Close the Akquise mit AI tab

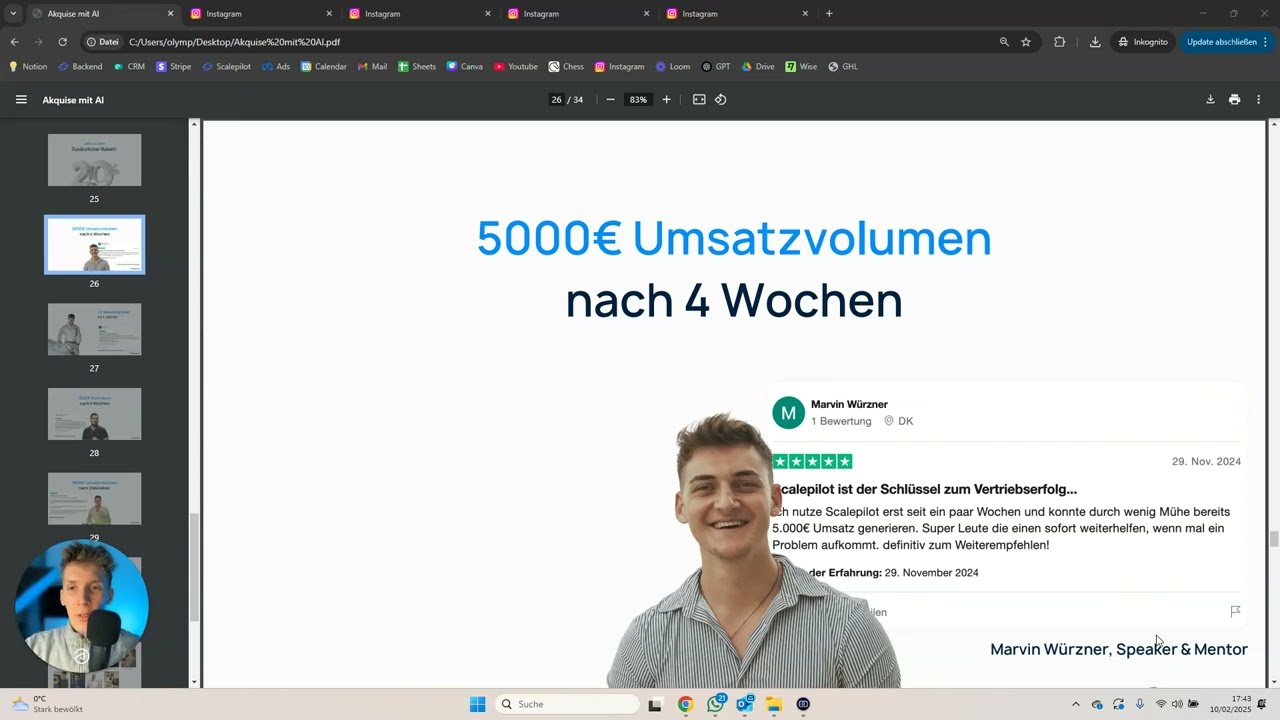[170, 14]
